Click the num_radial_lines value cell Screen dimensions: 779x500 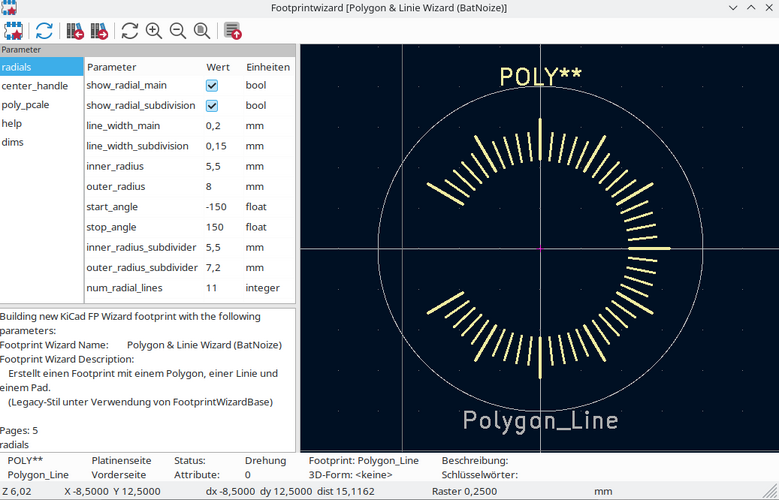click(x=220, y=288)
